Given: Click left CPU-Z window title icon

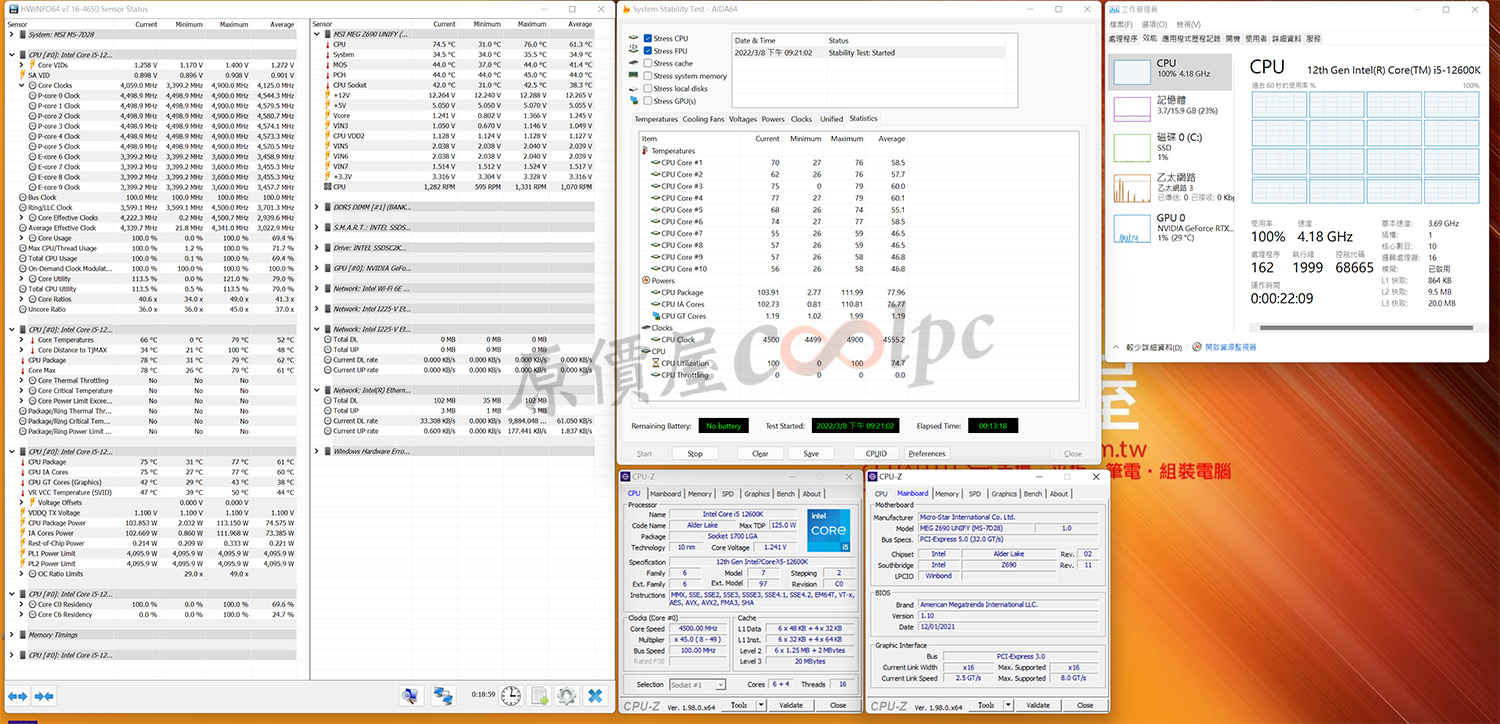Looking at the screenshot, I should (626, 477).
